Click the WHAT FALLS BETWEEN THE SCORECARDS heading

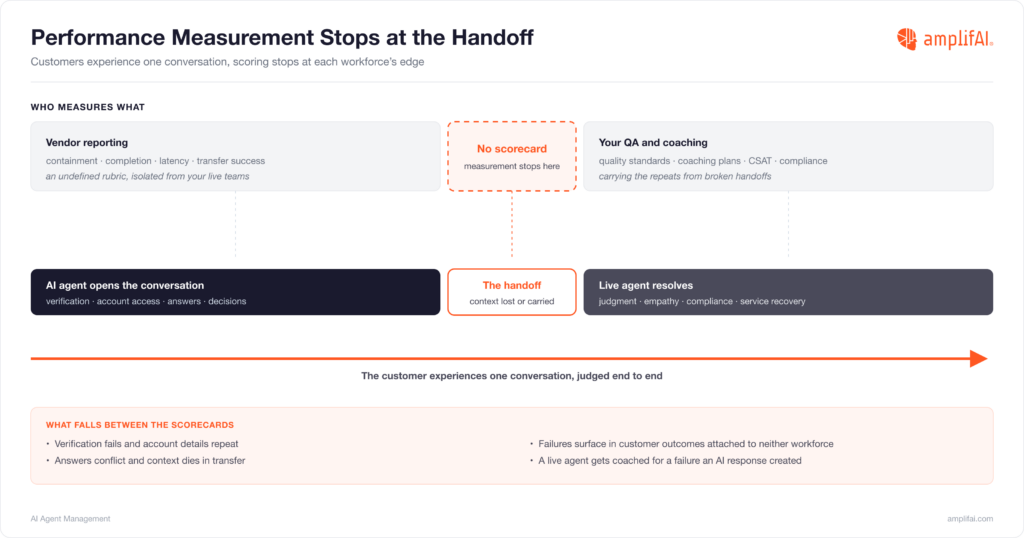[140, 425]
